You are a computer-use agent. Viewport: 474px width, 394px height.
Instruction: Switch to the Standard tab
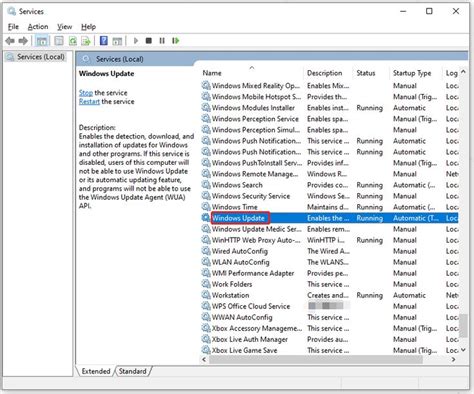(x=133, y=371)
